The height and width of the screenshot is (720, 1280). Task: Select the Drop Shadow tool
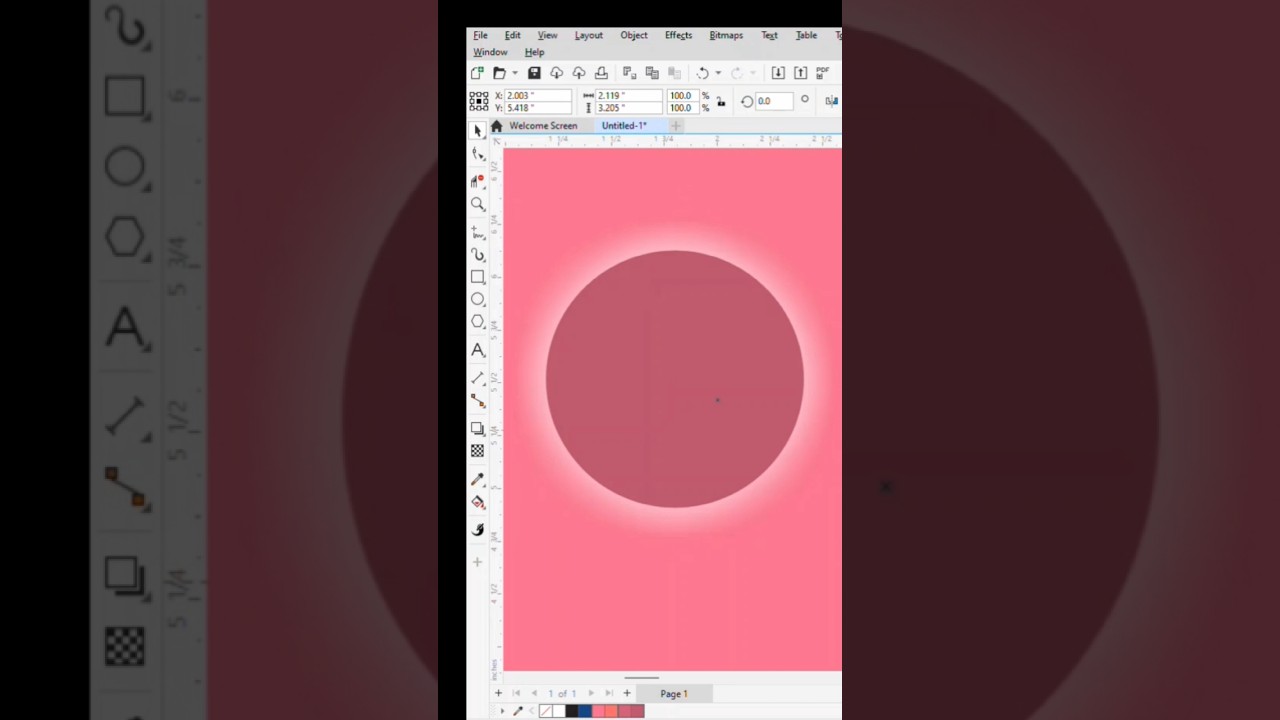click(478, 428)
